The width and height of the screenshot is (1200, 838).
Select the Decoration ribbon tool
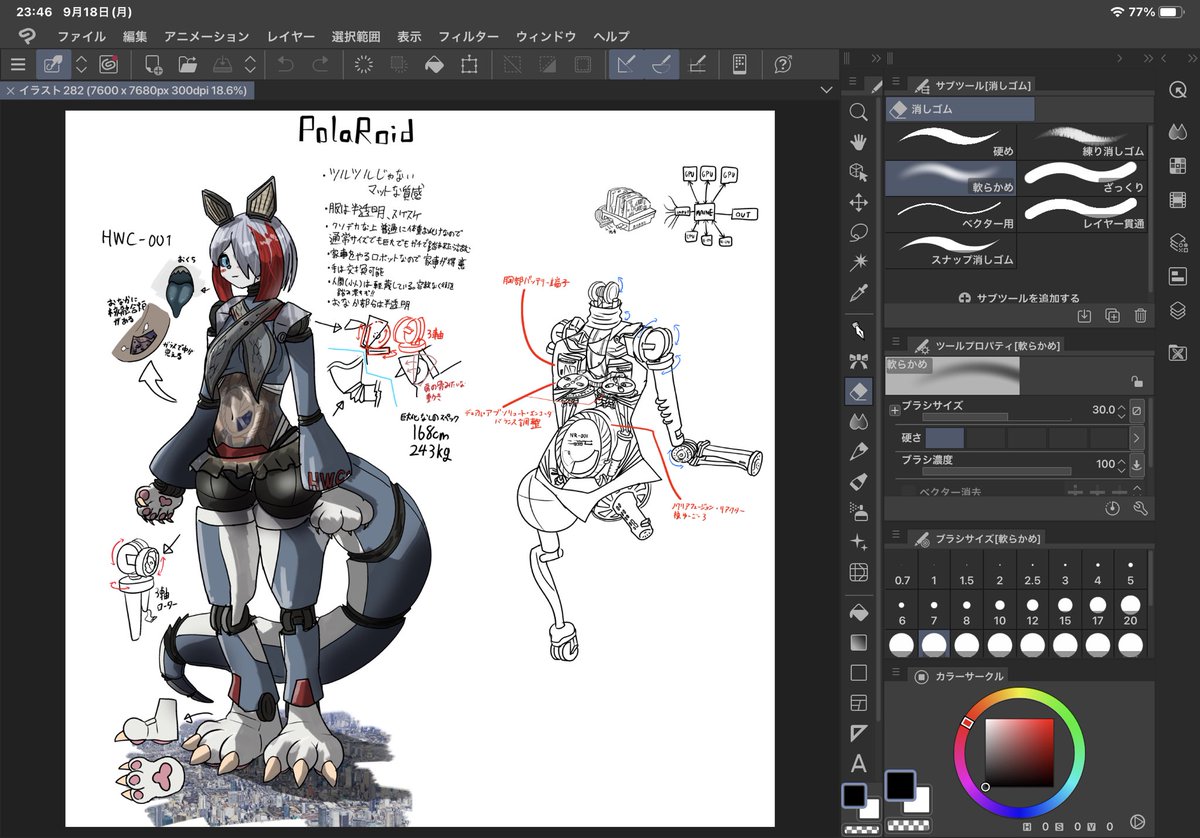coord(858,360)
